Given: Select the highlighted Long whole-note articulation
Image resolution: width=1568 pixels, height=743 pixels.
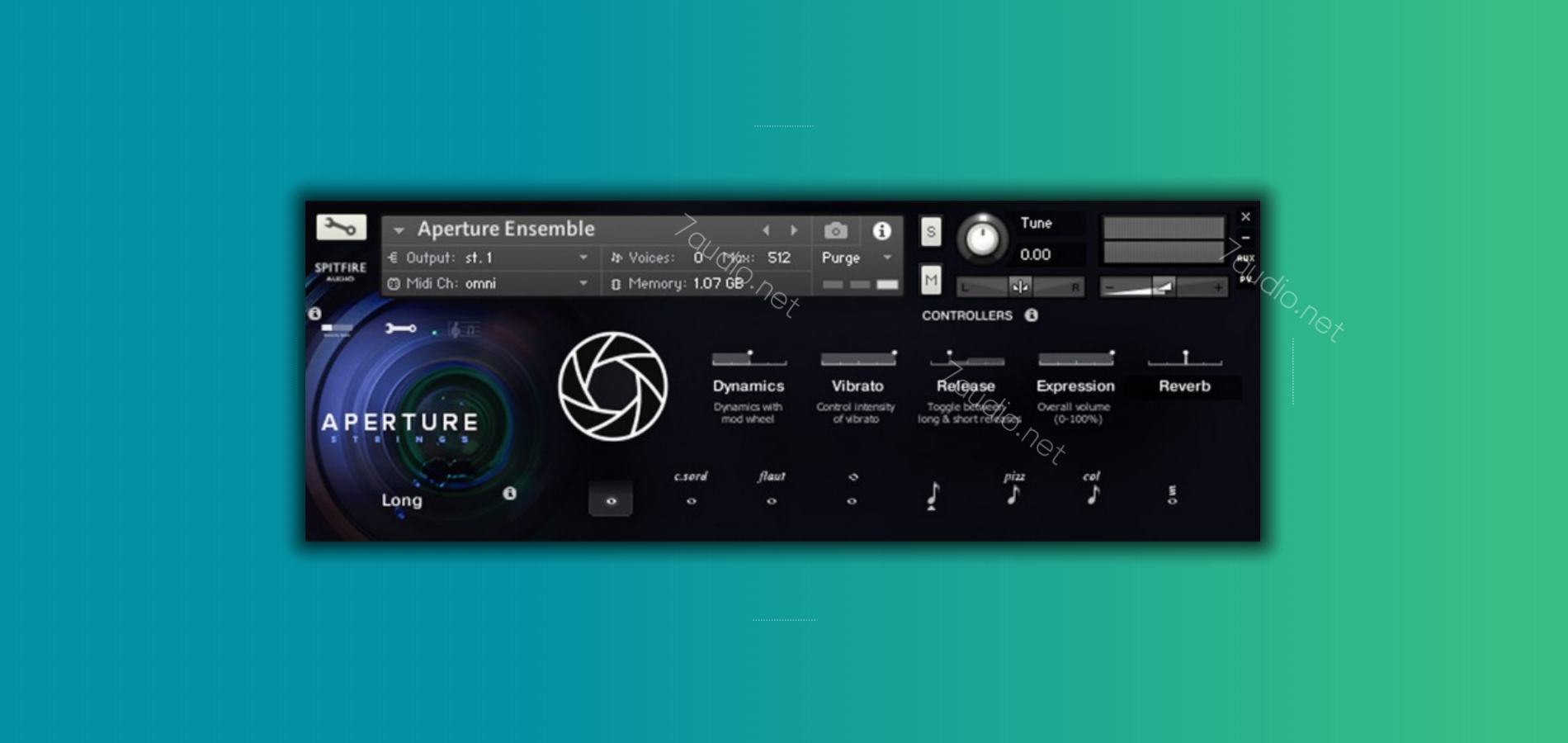Looking at the screenshot, I should coord(611,499).
